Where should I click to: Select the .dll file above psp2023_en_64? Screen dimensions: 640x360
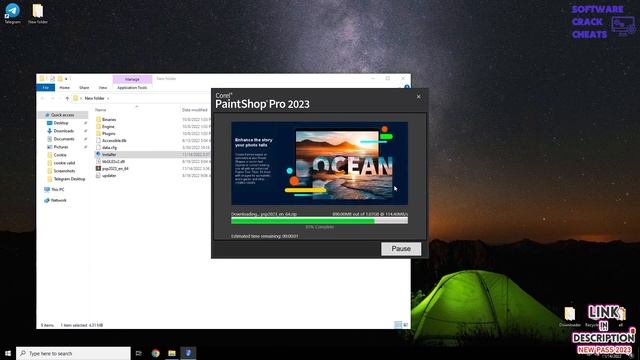pos(113,161)
